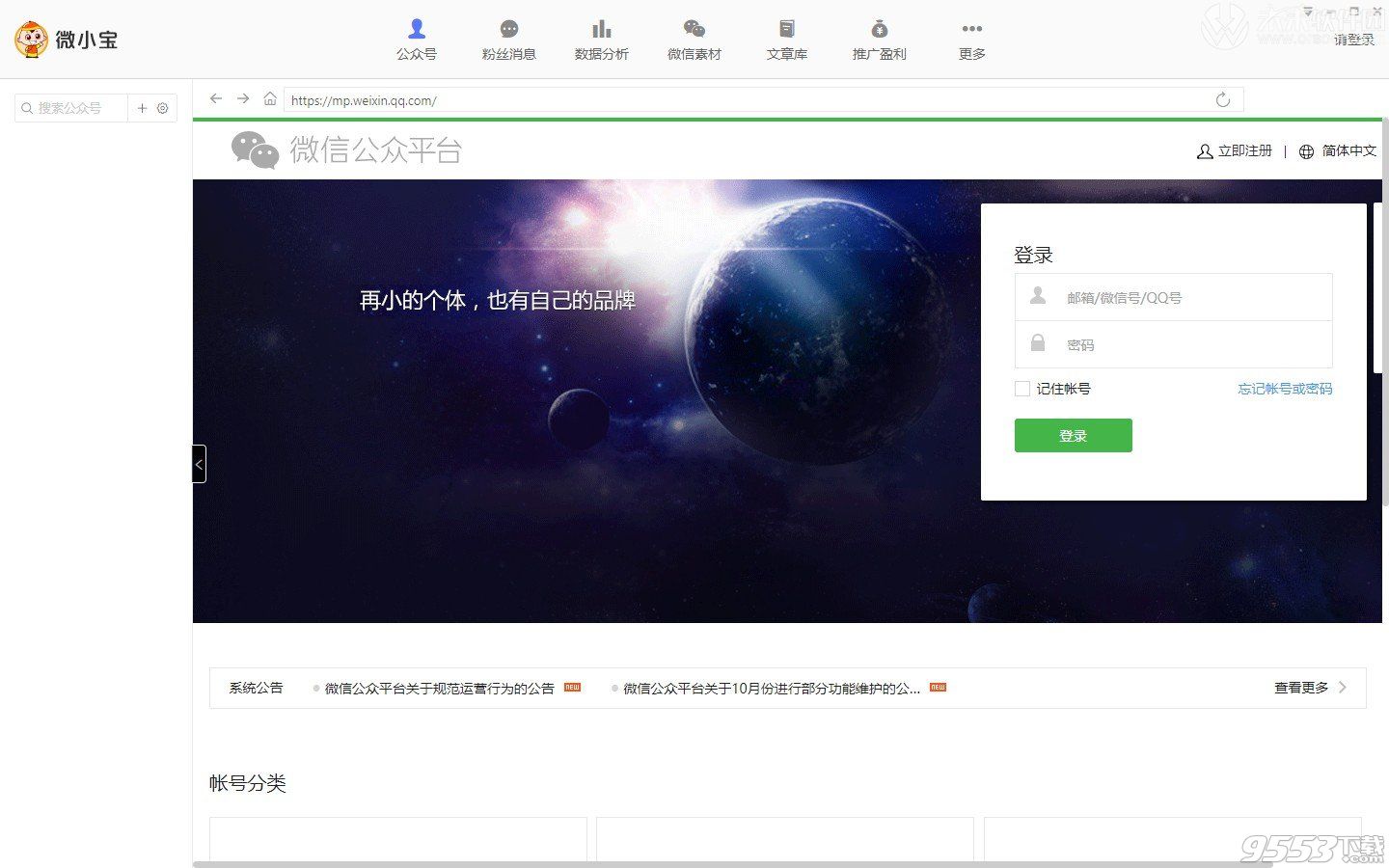Collapse the left sidebar with the arrow handle
This screenshot has height=868, width=1389.
click(x=199, y=464)
